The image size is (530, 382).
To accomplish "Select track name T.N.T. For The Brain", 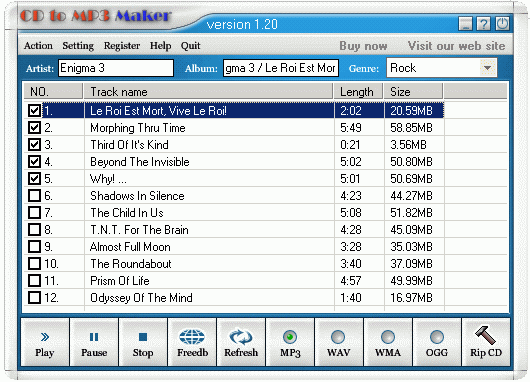I will 139,230.
